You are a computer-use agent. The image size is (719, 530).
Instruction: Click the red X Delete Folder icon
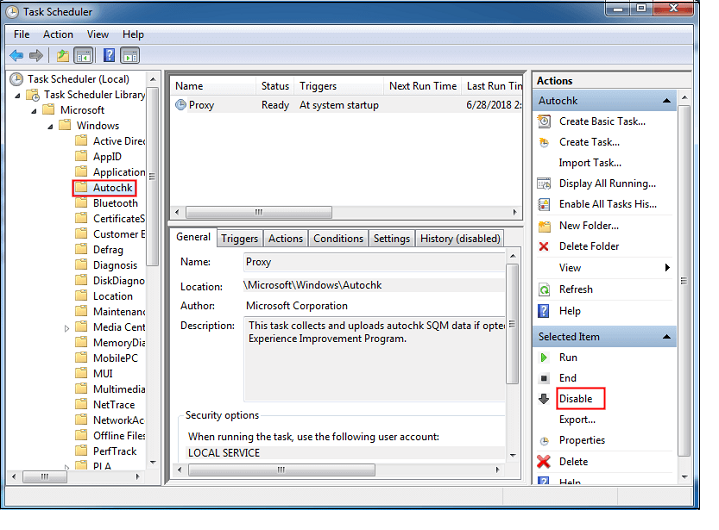[x=544, y=247]
